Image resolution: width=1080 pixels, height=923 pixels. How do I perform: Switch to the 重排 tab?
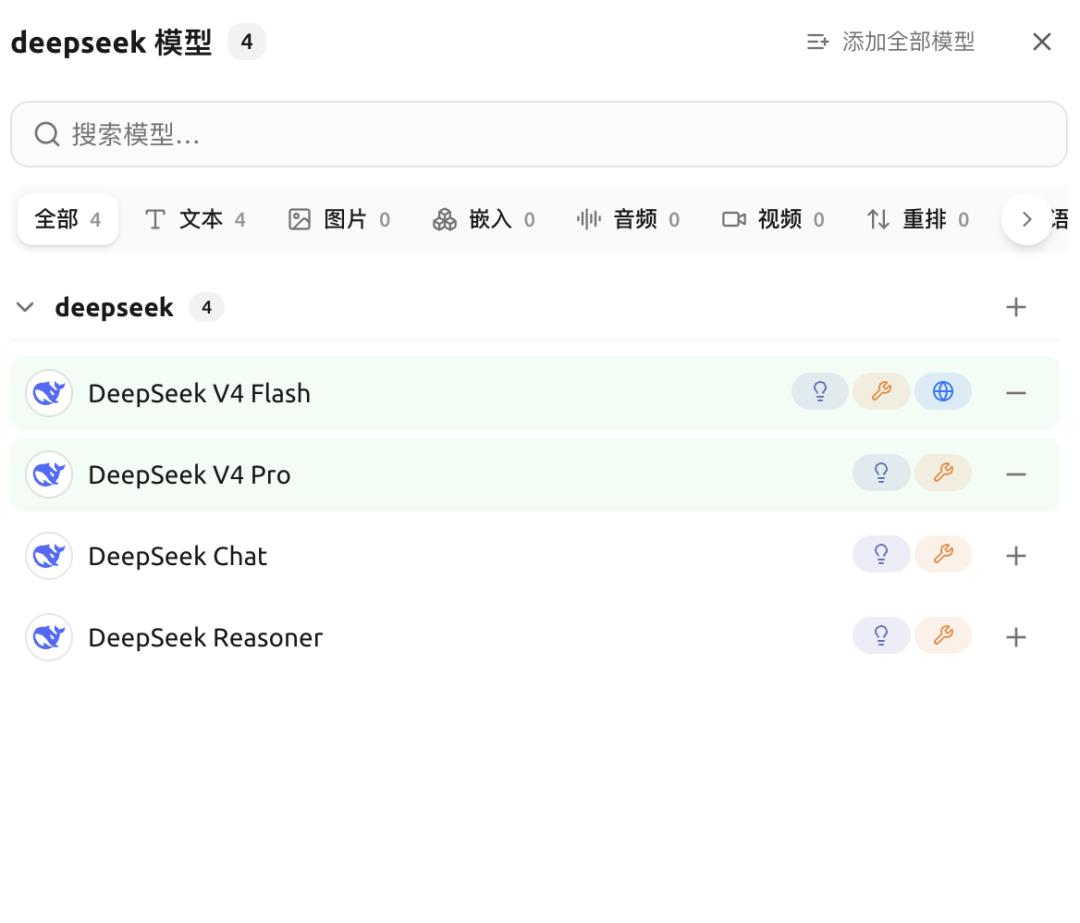point(917,220)
